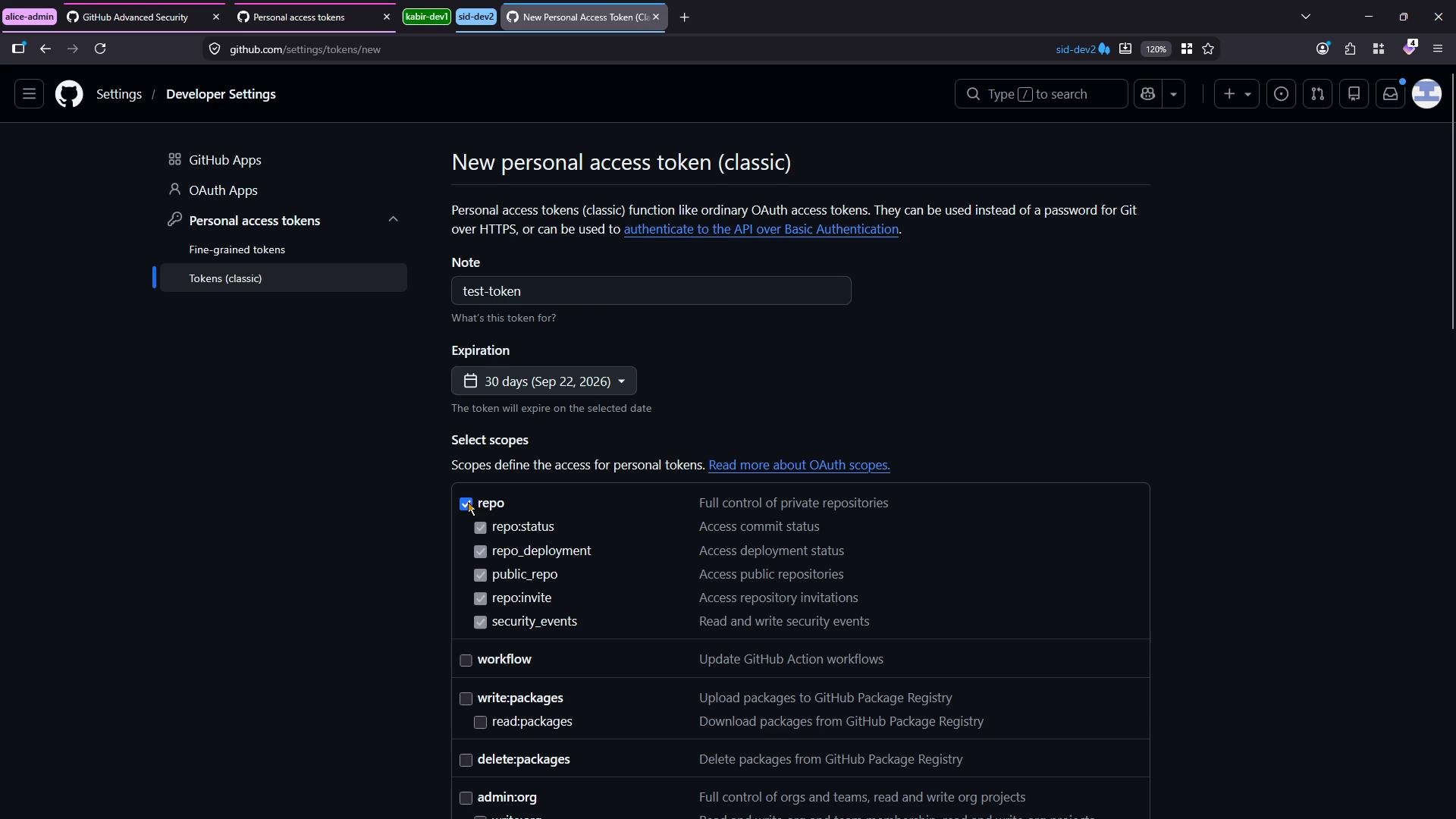The image size is (1456, 819).
Task: Enable the delete:packages scope checkbox
Action: [x=466, y=761]
